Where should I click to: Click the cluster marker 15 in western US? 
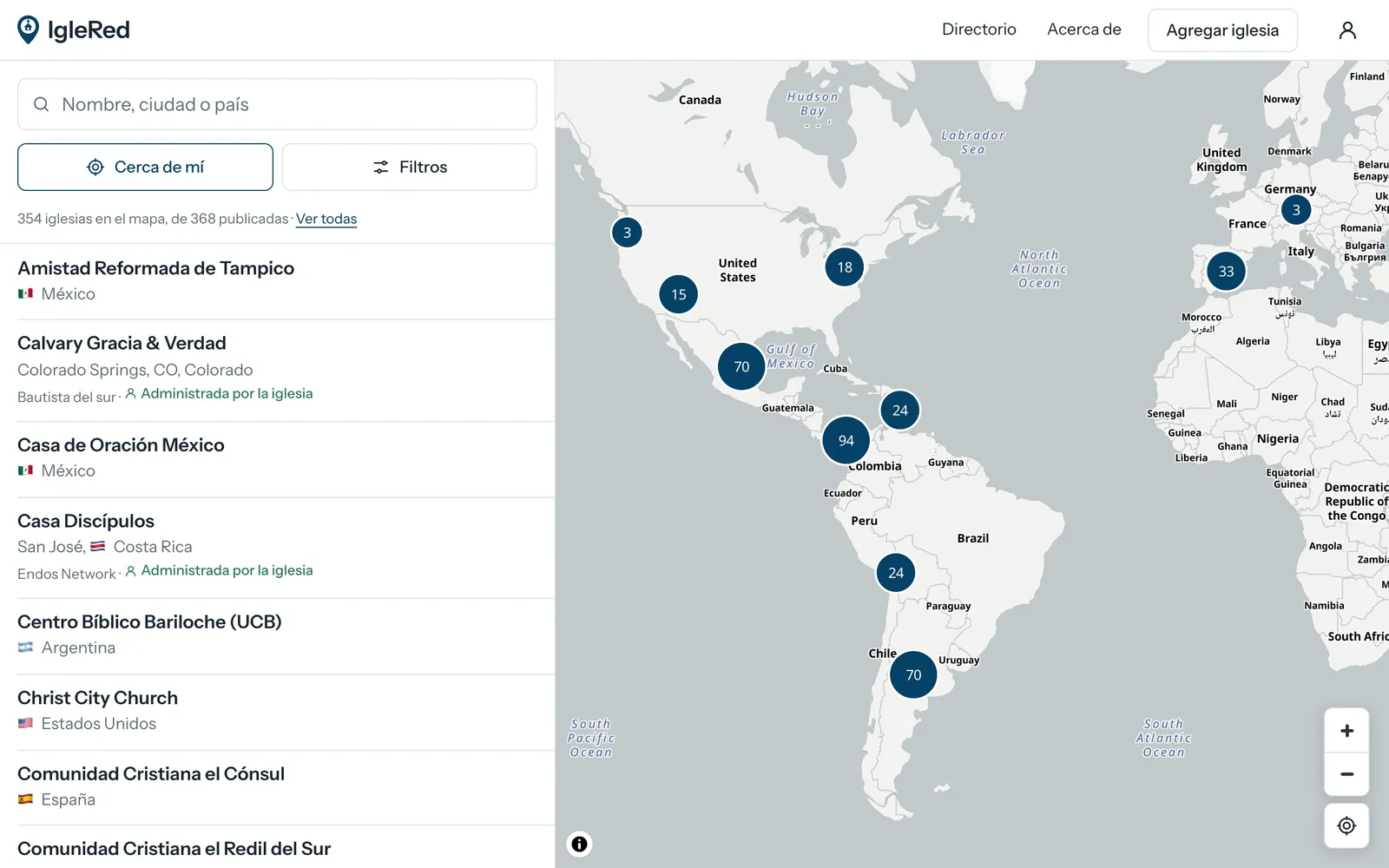679,294
